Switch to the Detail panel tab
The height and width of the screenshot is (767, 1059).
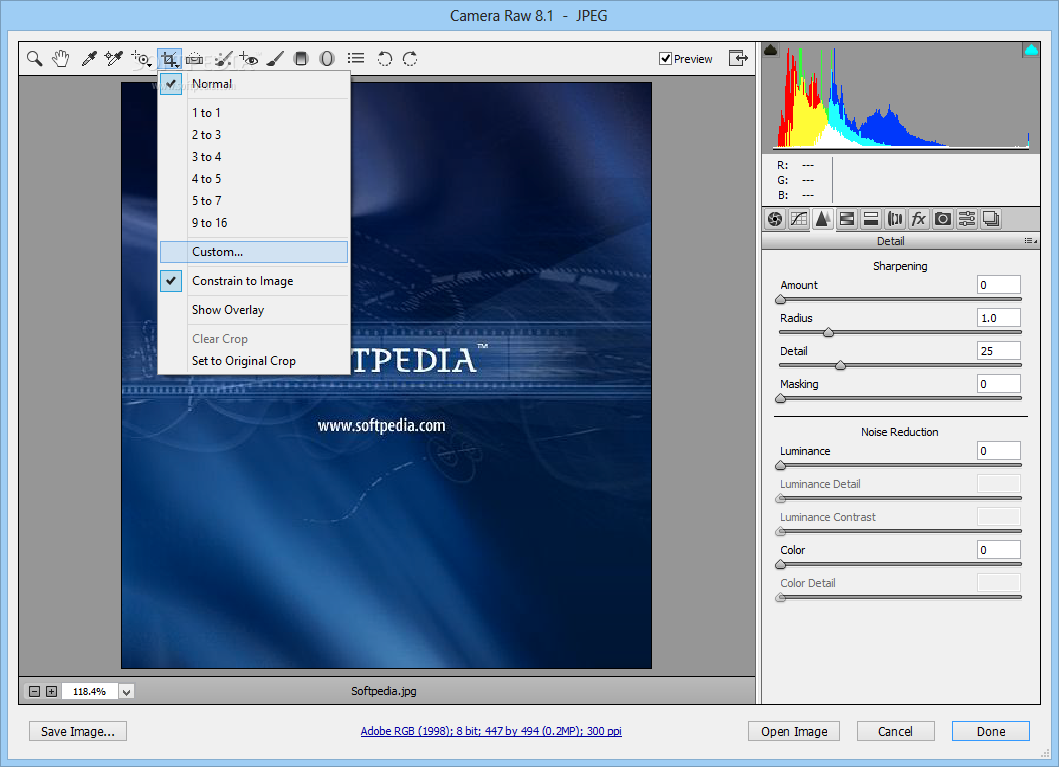823,219
